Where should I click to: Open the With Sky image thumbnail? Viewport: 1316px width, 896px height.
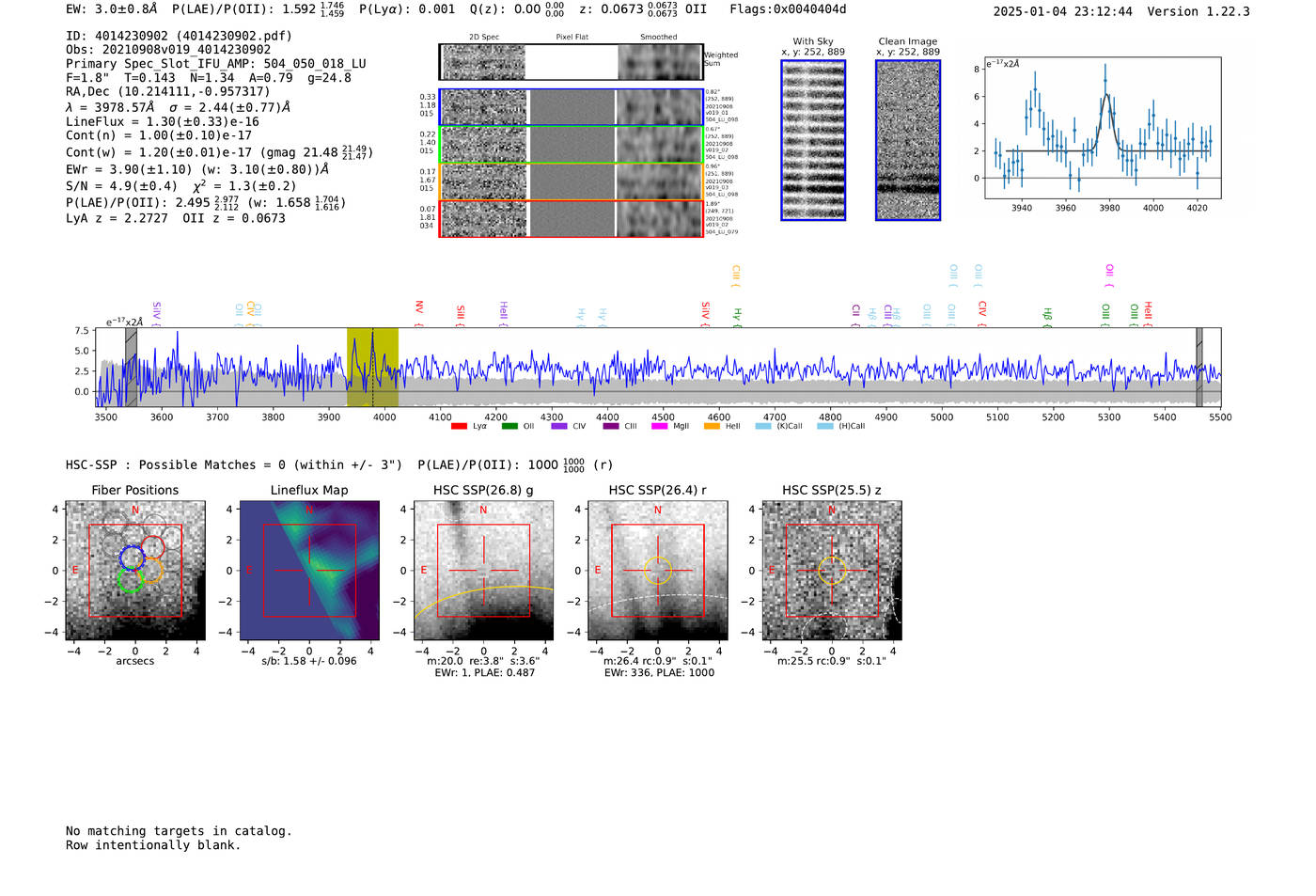[x=813, y=140]
